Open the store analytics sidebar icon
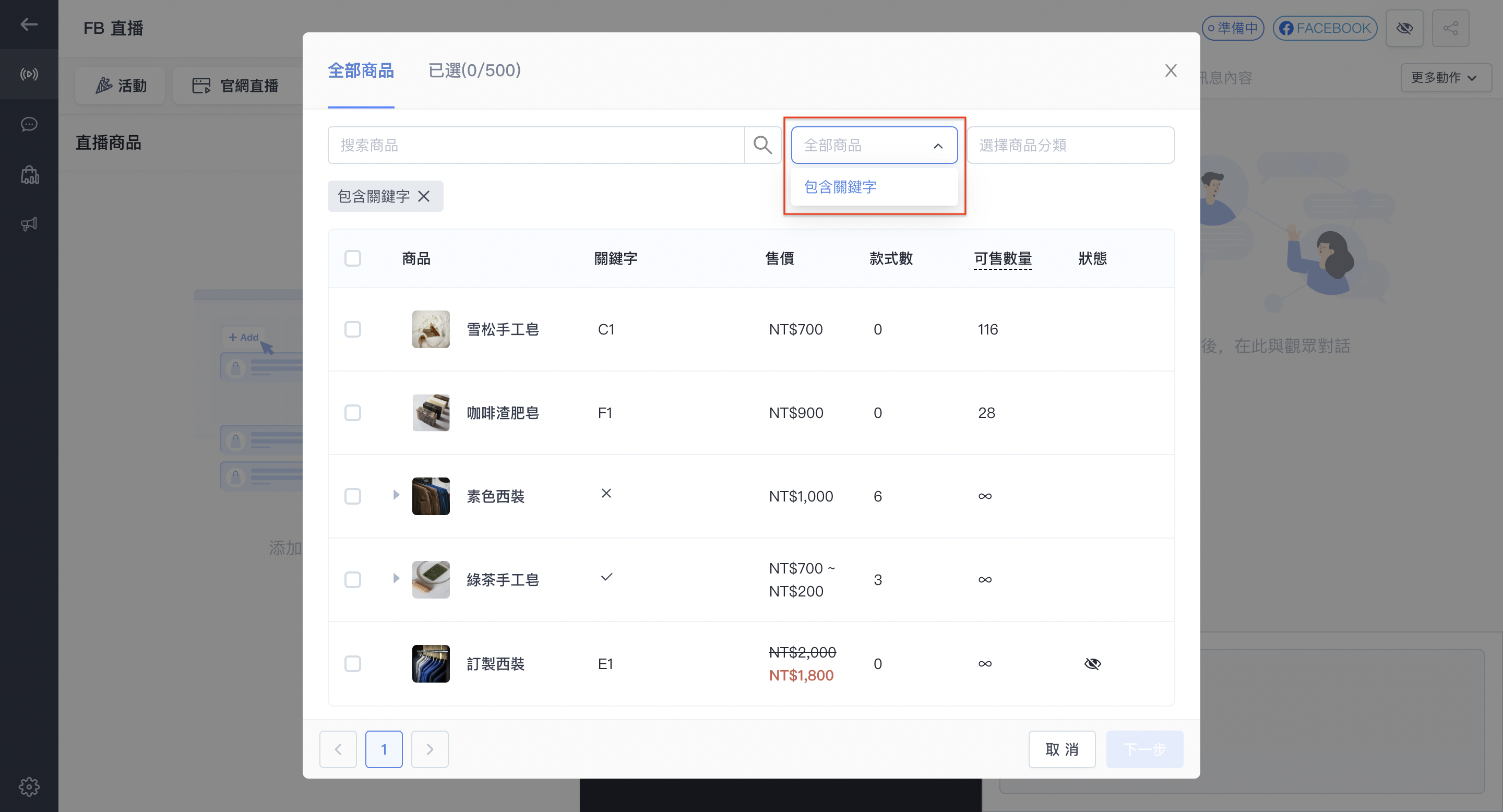This screenshot has width=1503, height=812. tap(30, 174)
